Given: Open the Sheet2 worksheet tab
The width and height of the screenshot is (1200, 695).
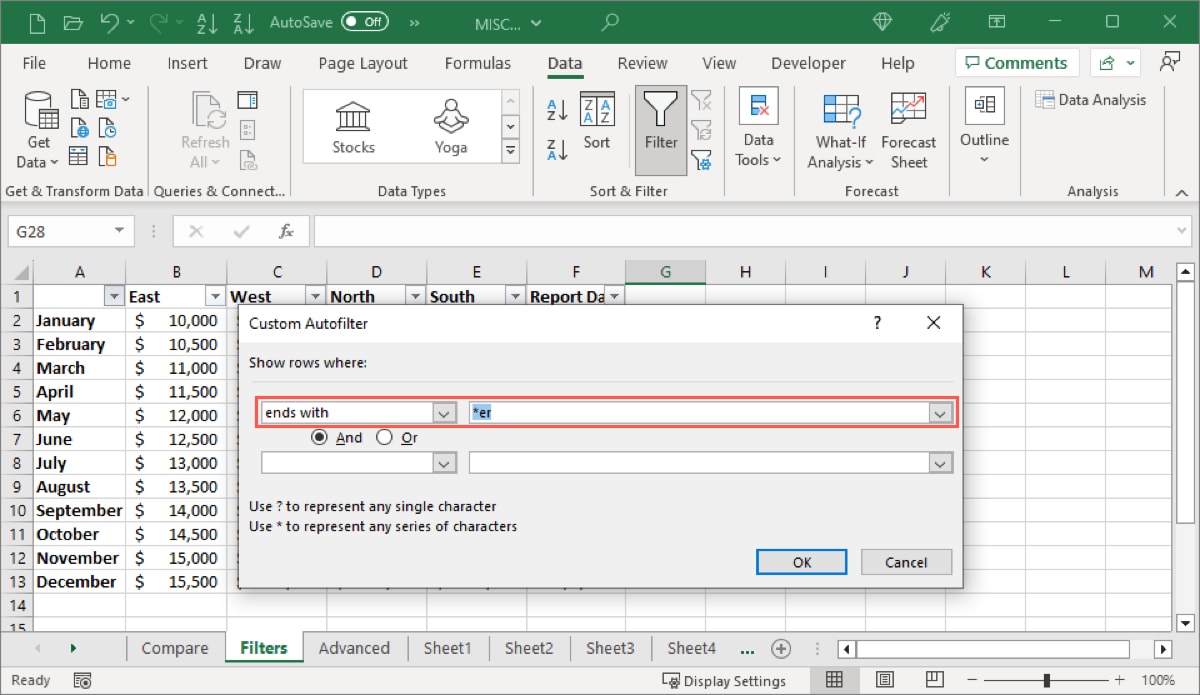Looking at the screenshot, I should coord(529,648).
